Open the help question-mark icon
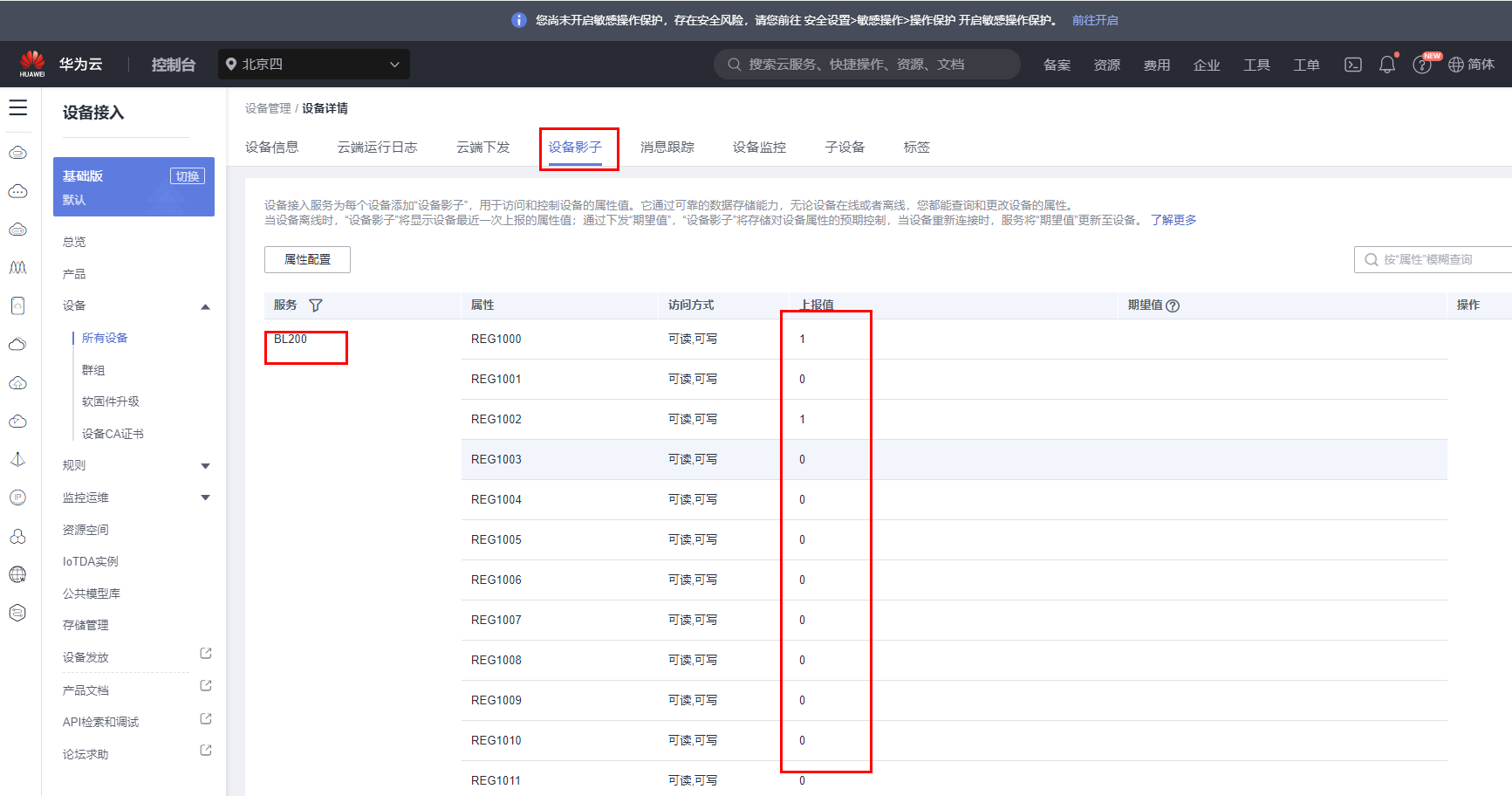 [x=1422, y=65]
